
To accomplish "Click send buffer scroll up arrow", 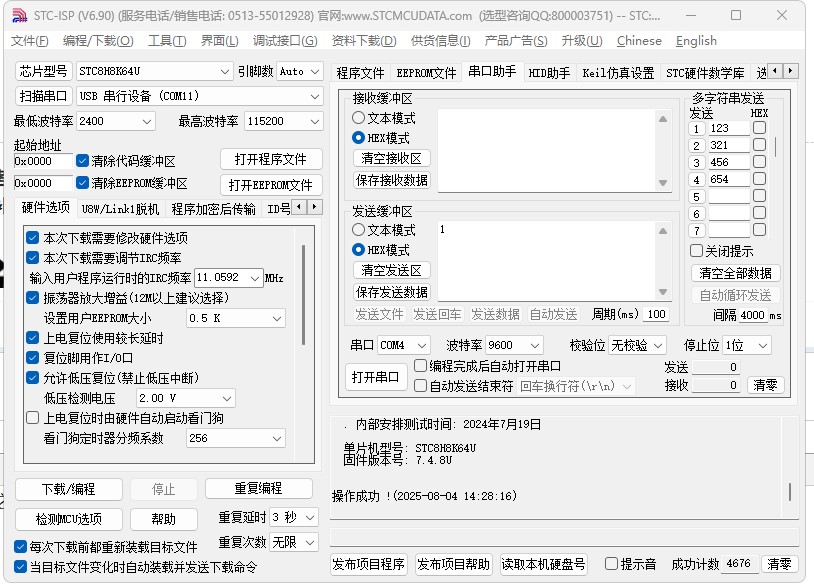I will tap(663, 231).
